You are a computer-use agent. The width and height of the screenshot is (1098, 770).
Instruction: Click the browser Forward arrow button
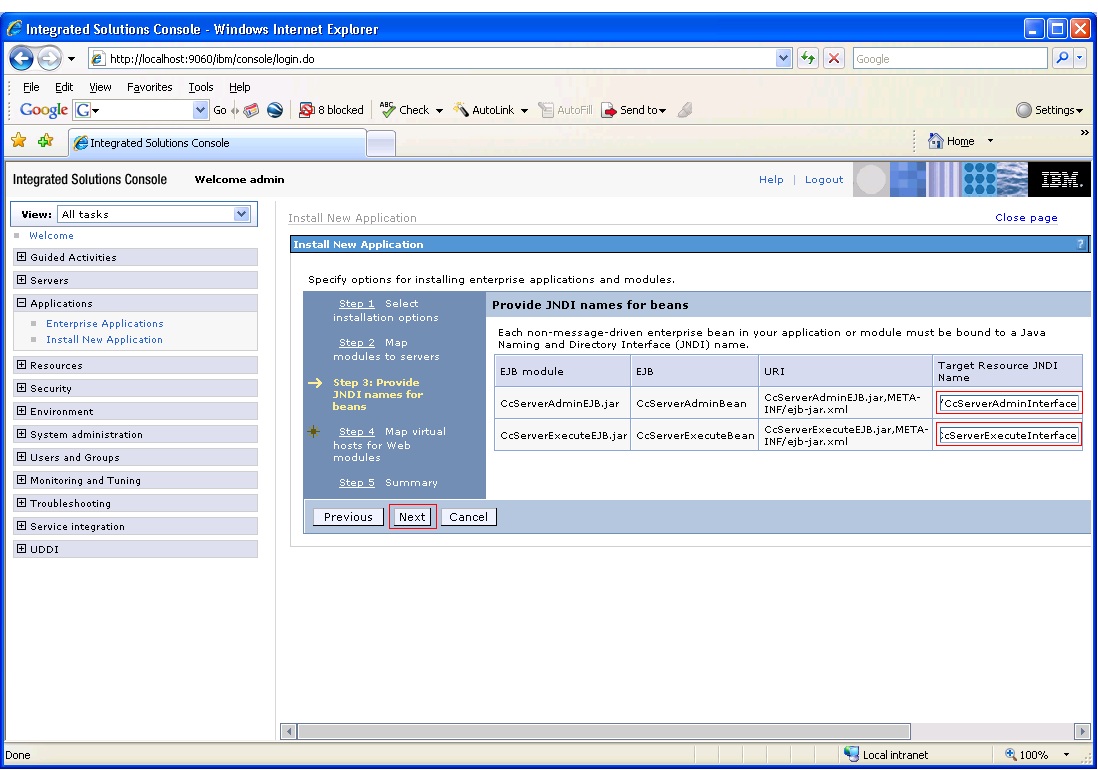[49, 58]
